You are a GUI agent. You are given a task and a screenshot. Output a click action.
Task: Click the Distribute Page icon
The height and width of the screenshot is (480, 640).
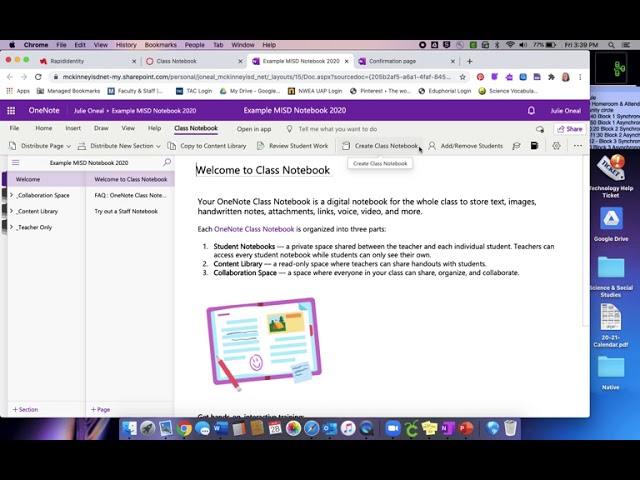(13, 146)
